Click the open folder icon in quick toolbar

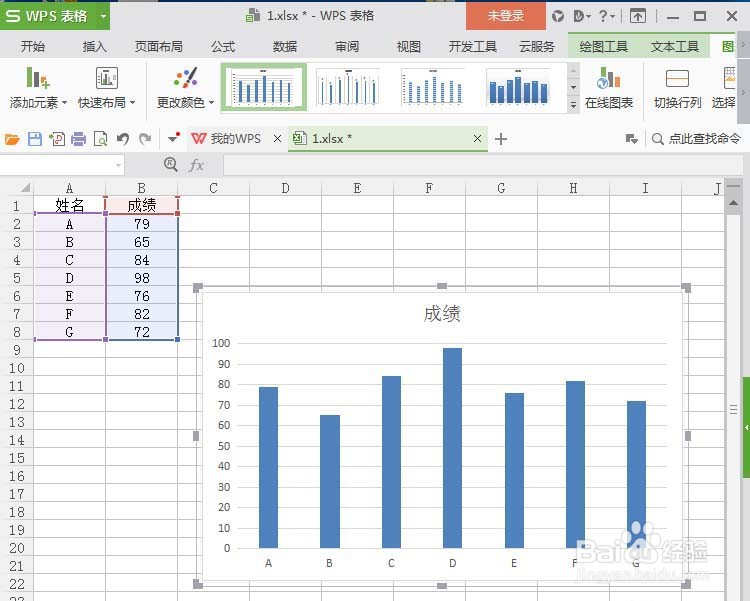tap(12, 139)
